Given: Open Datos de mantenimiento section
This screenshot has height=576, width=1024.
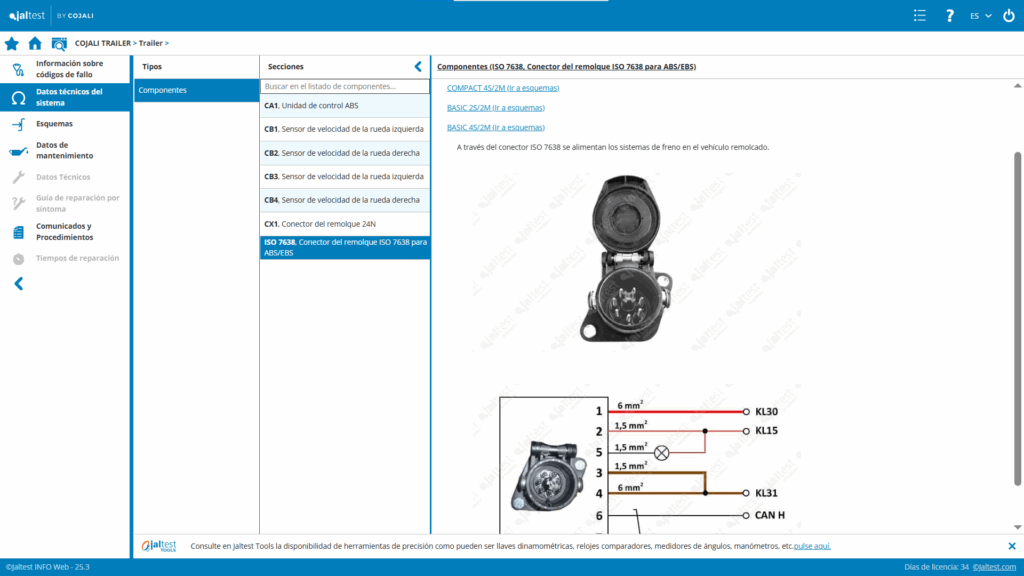Looking at the screenshot, I should click(64, 150).
